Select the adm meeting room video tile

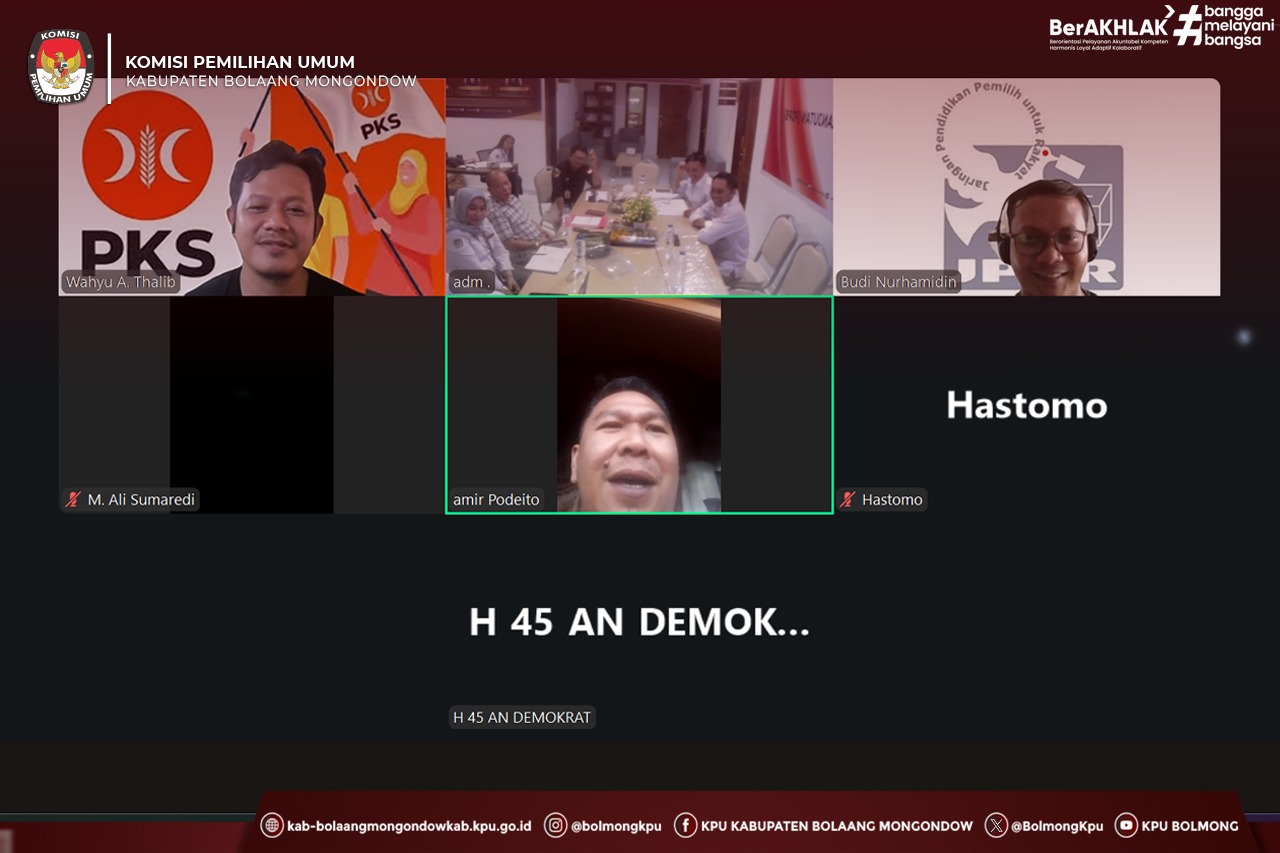(x=639, y=187)
